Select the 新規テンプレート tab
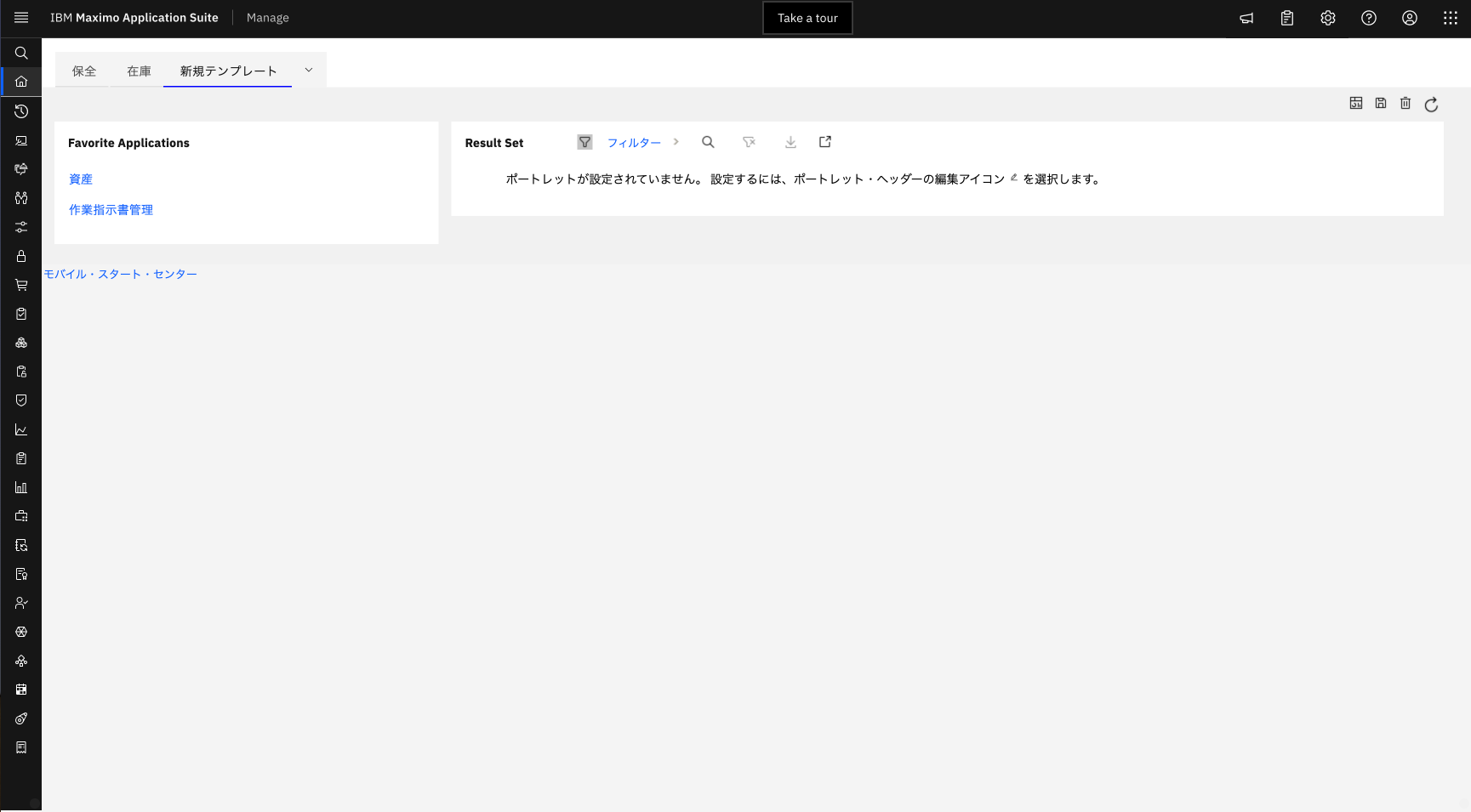 (228, 71)
